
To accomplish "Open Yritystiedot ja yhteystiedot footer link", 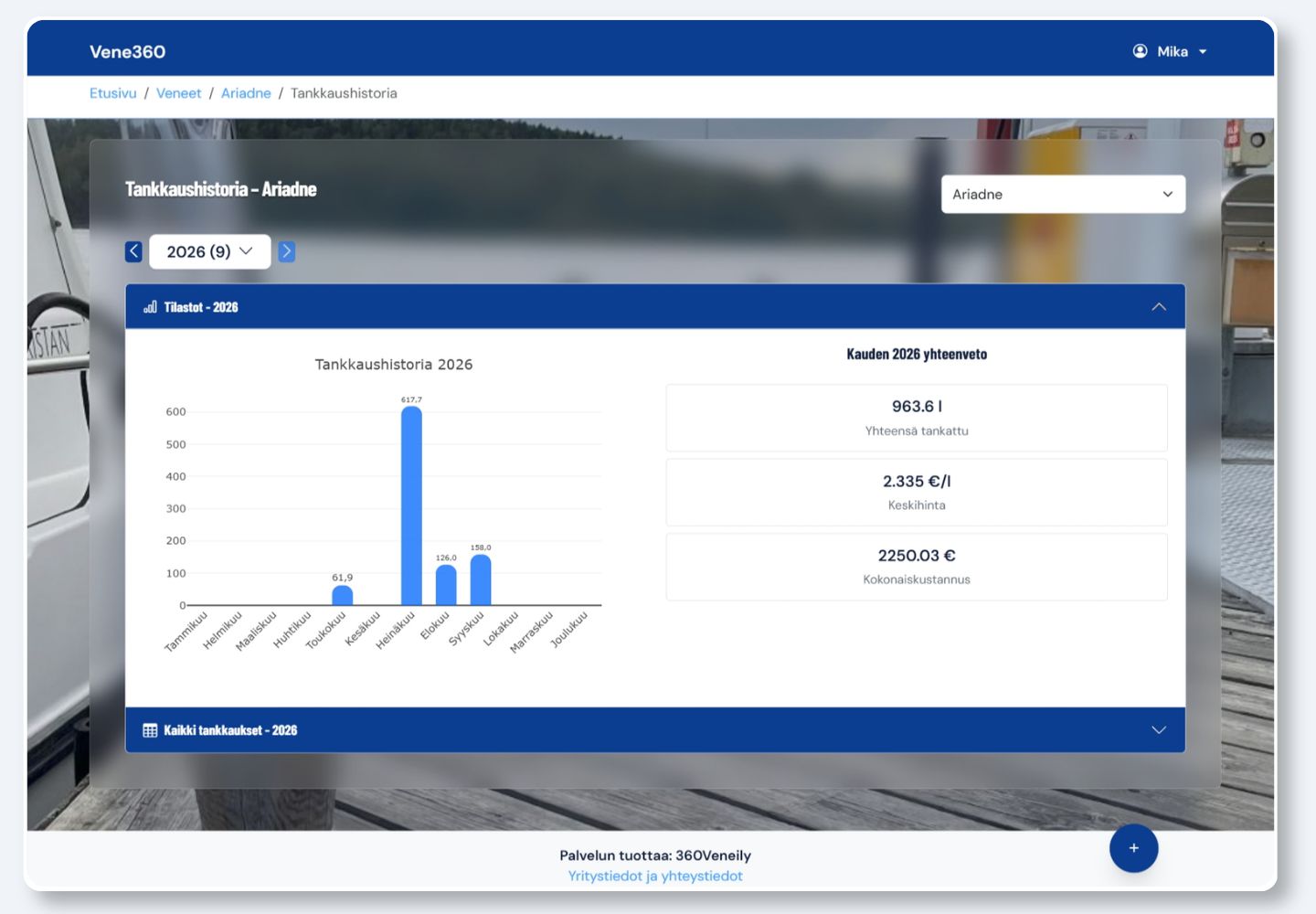I will [x=655, y=876].
